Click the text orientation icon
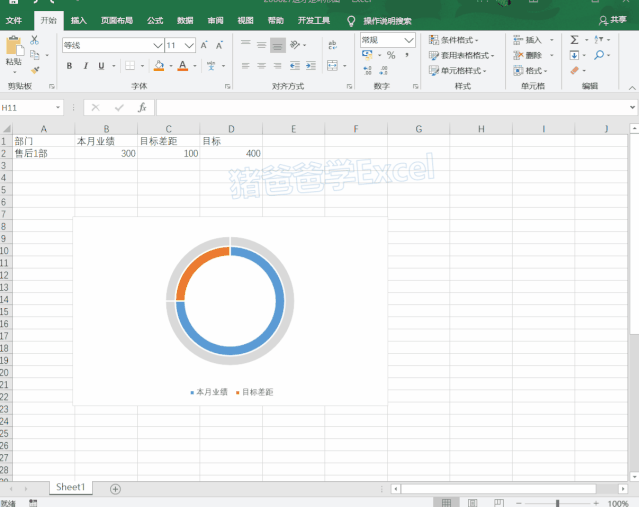This screenshot has height=507, width=639. (295, 45)
